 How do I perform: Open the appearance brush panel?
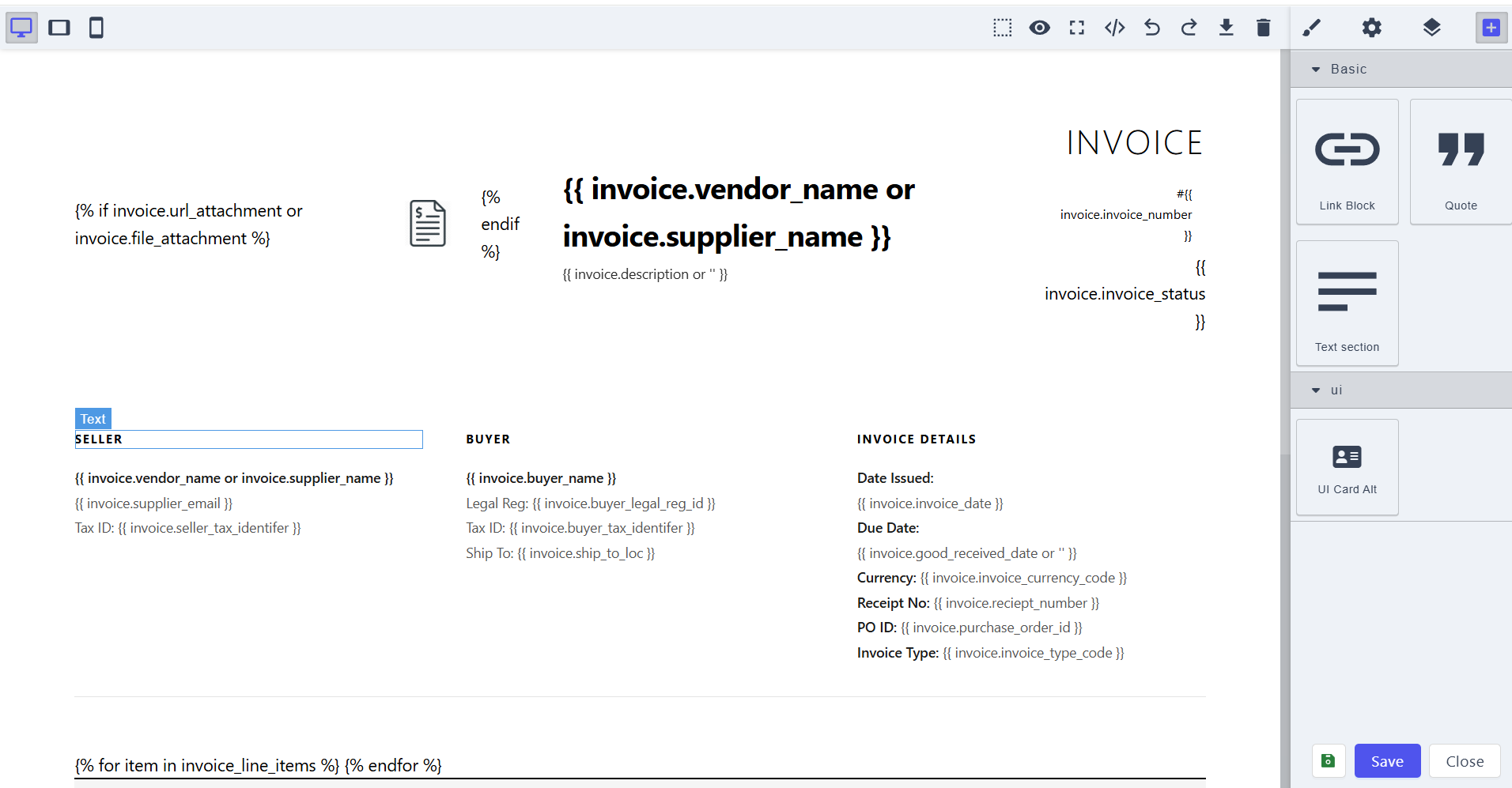(x=1310, y=27)
